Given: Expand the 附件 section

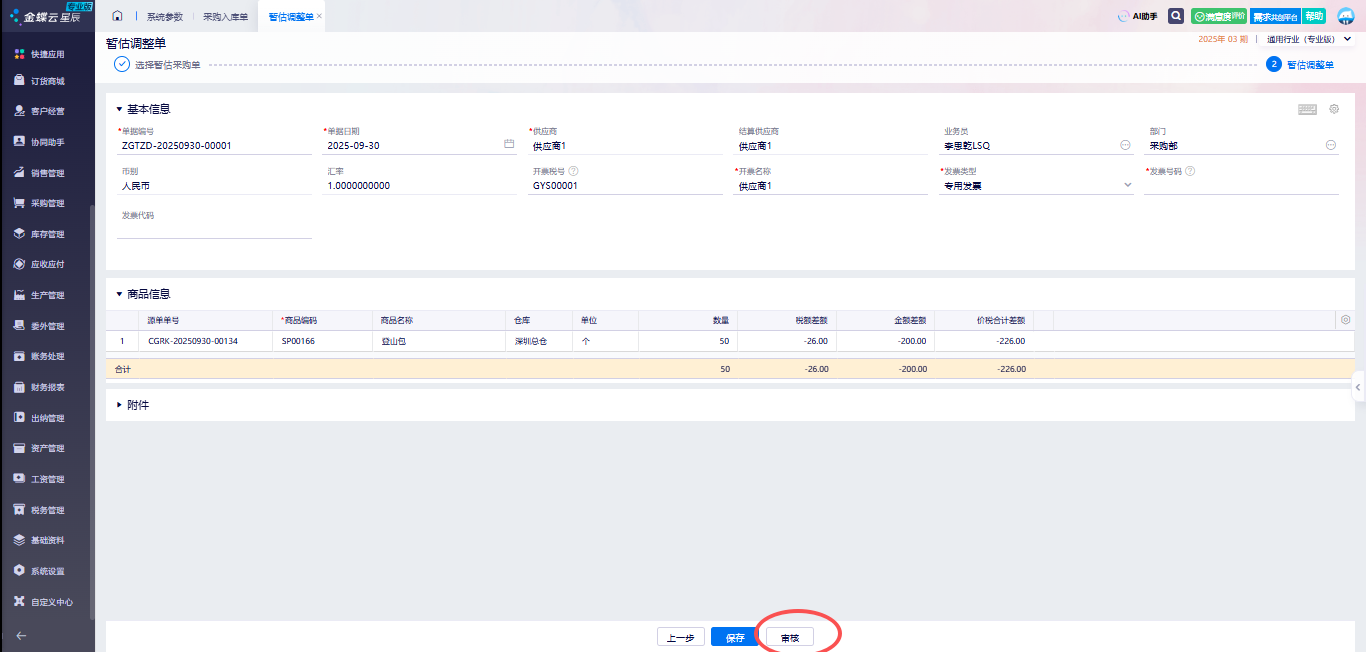Looking at the screenshot, I should pos(120,405).
